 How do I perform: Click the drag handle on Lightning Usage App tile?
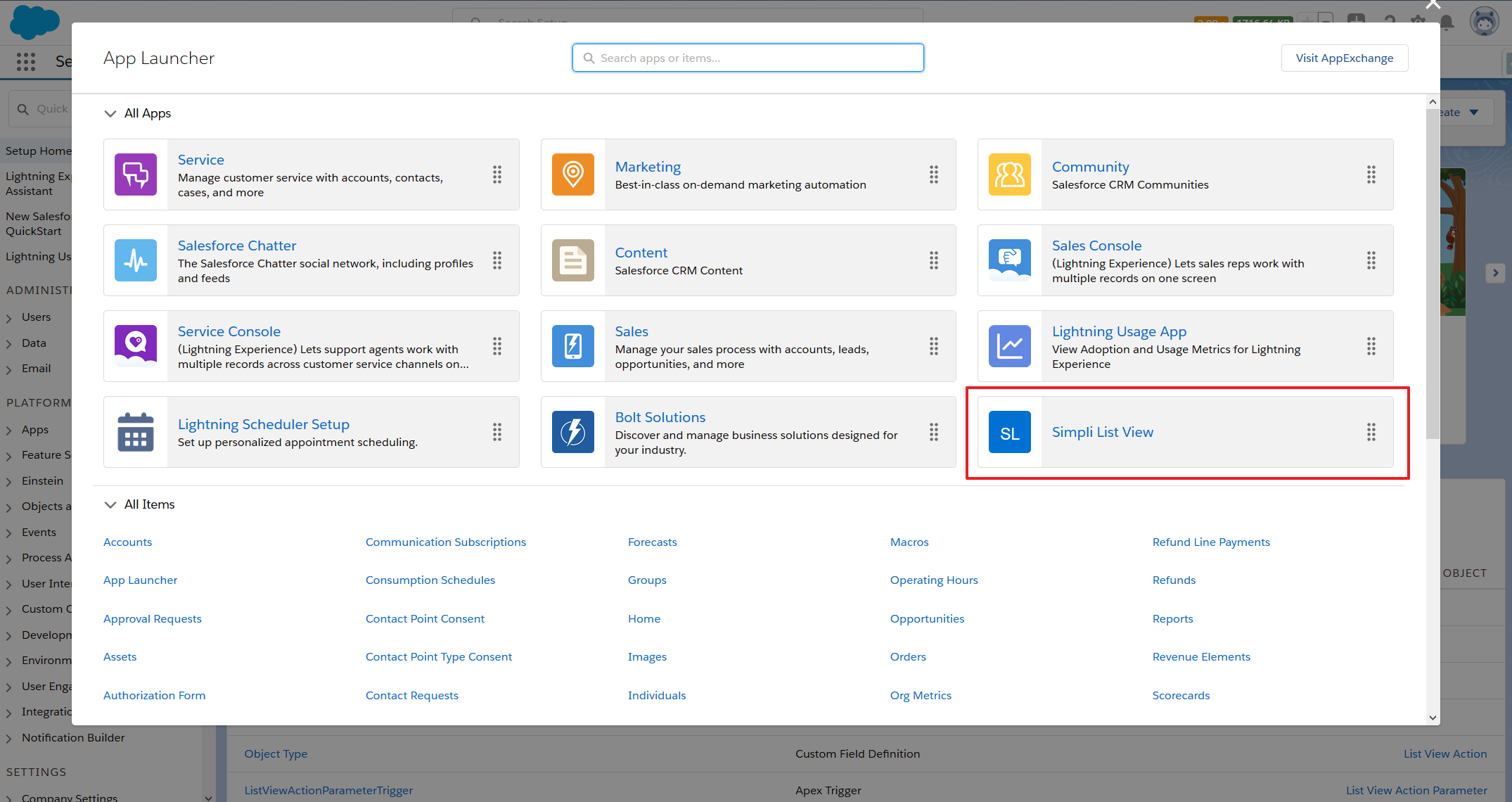tap(1371, 346)
